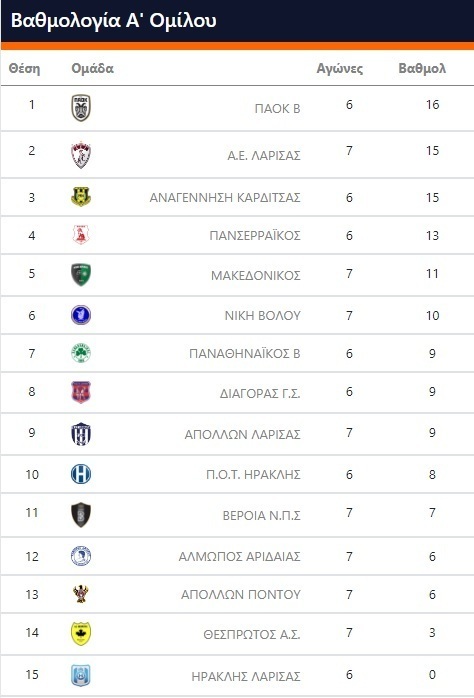
Task: Click the ΝΙΚΗ ΒΟΛΟΥ blue round badge
Action: [x=81, y=315]
